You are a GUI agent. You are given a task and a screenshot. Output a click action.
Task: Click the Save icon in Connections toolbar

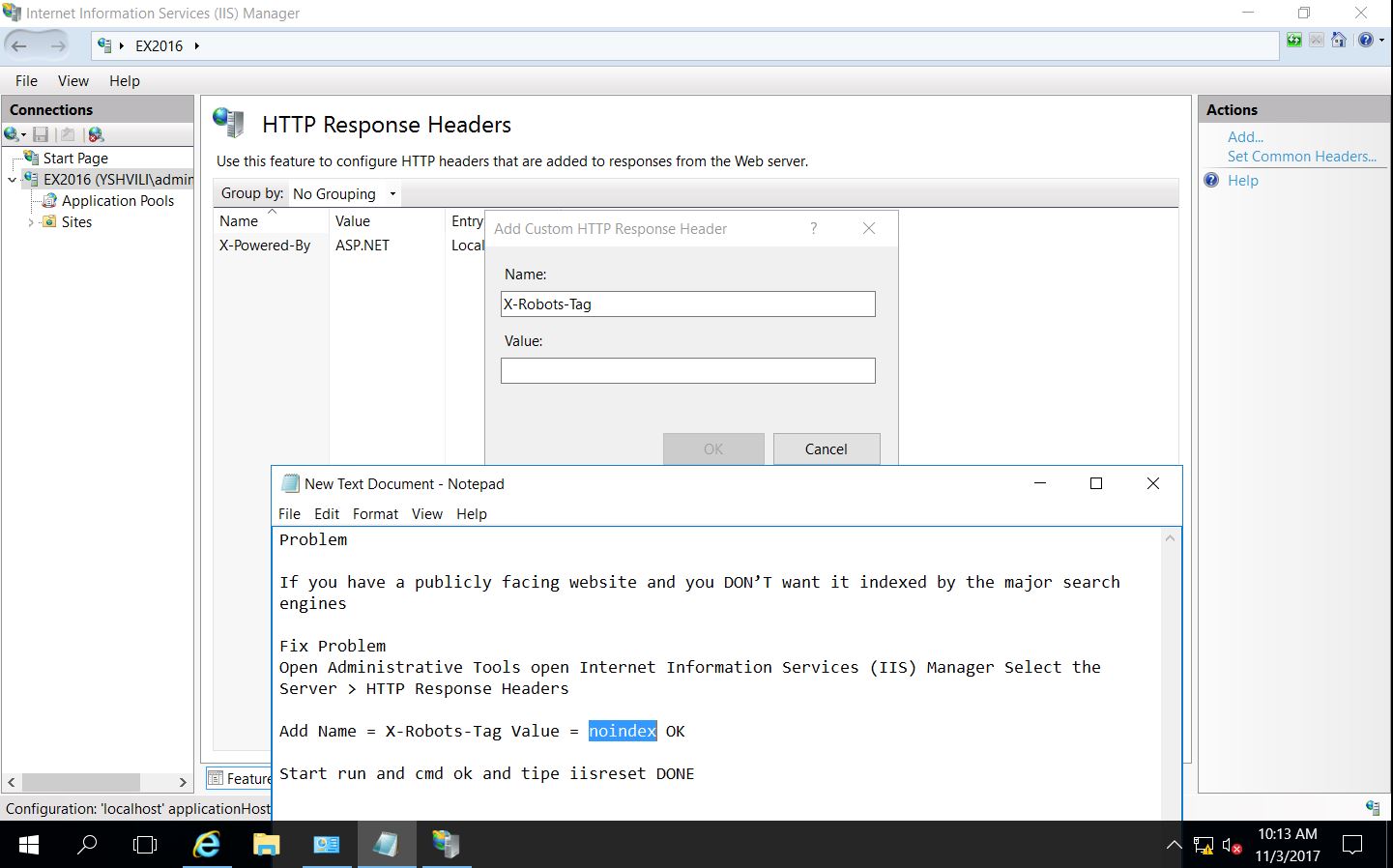coord(41,134)
